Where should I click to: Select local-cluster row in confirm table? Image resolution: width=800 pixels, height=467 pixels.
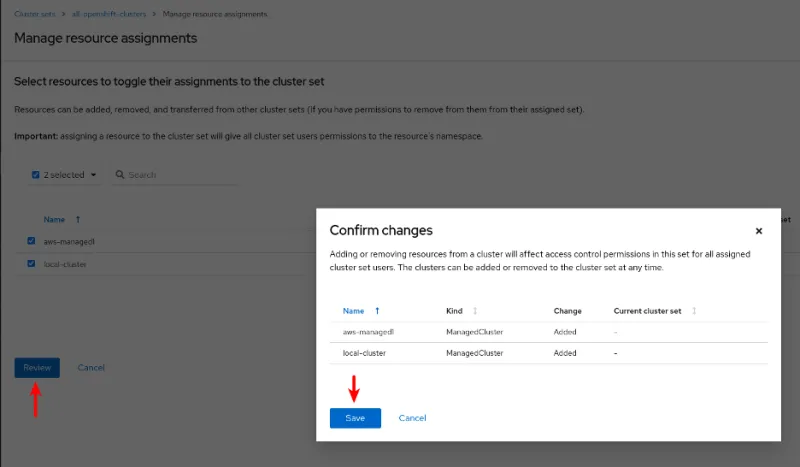[x=548, y=353]
